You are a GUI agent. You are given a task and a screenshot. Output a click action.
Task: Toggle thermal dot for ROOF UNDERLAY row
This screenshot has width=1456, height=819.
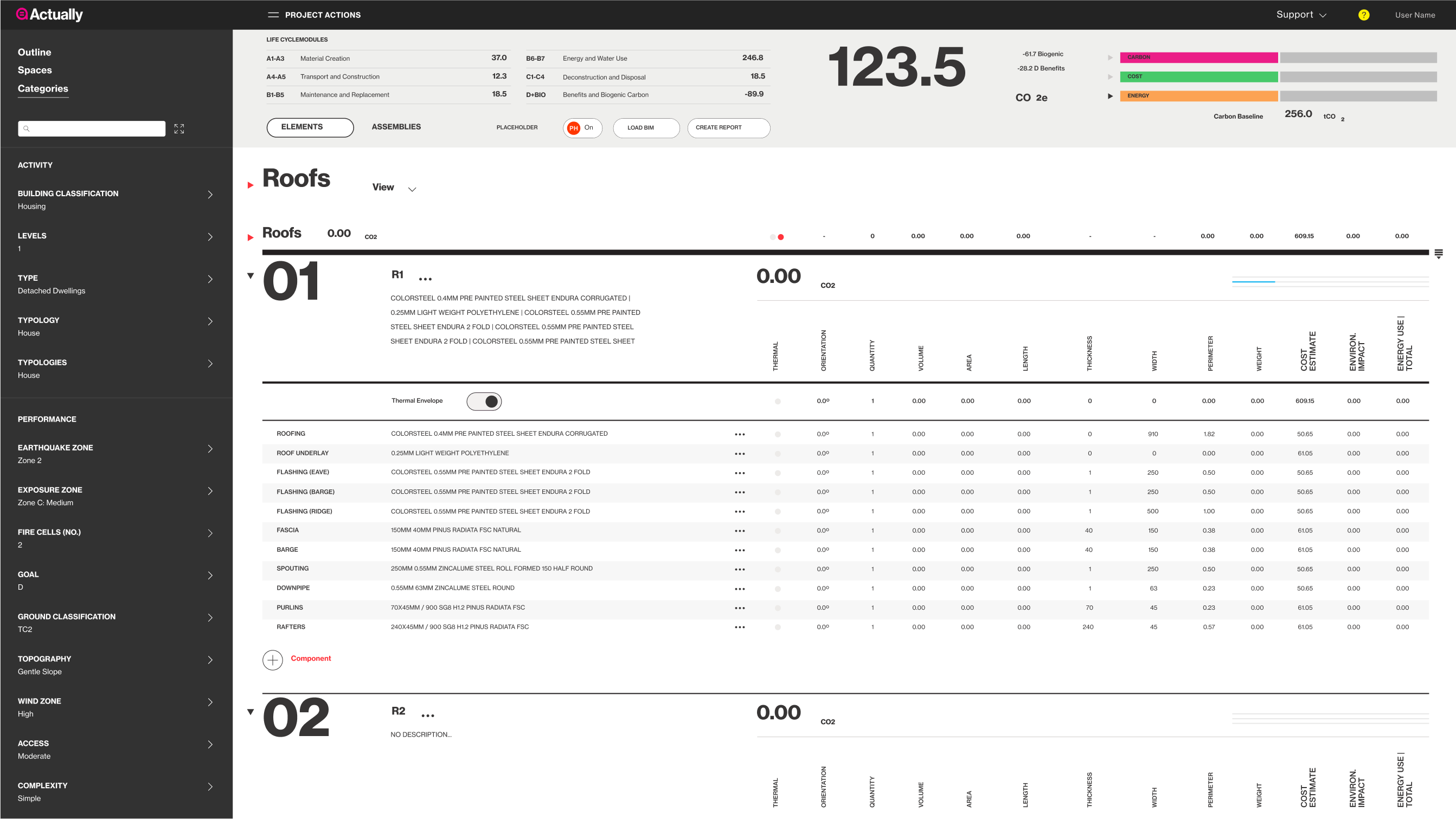pyautogui.click(x=778, y=454)
